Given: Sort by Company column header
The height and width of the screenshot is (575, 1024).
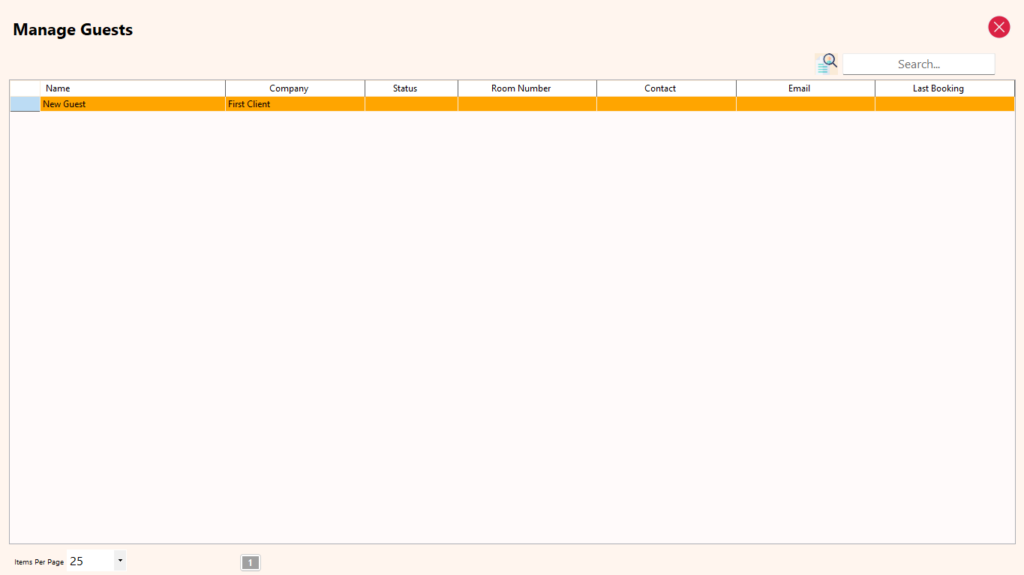Looking at the screenshot, I should [295, 88].
